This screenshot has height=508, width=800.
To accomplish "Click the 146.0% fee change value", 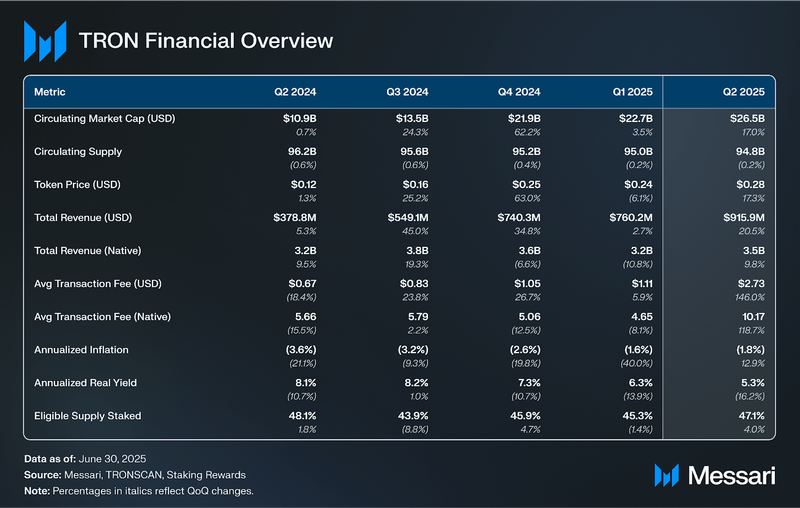I will click(x=750, y=297).
